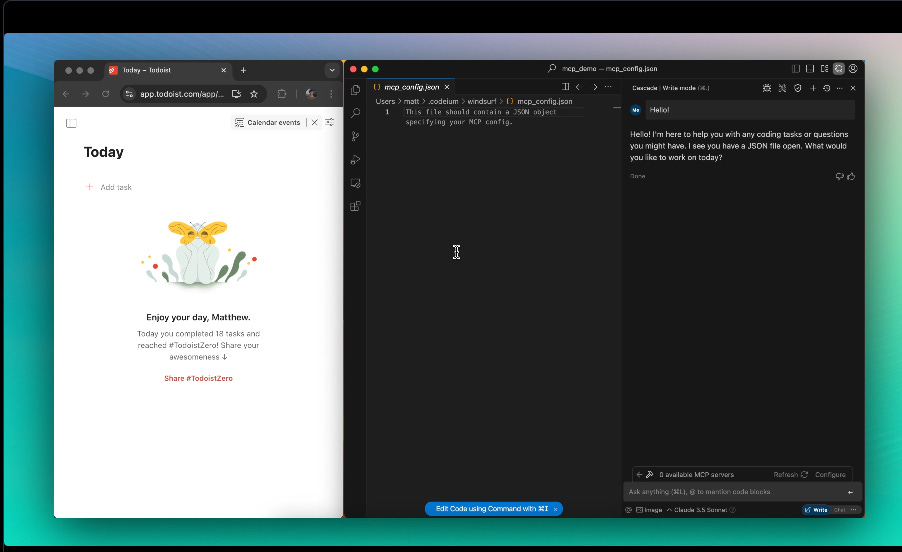Switch Cascade to Chat mode
This screenshot has width=902, height=552.
(839, 510)
